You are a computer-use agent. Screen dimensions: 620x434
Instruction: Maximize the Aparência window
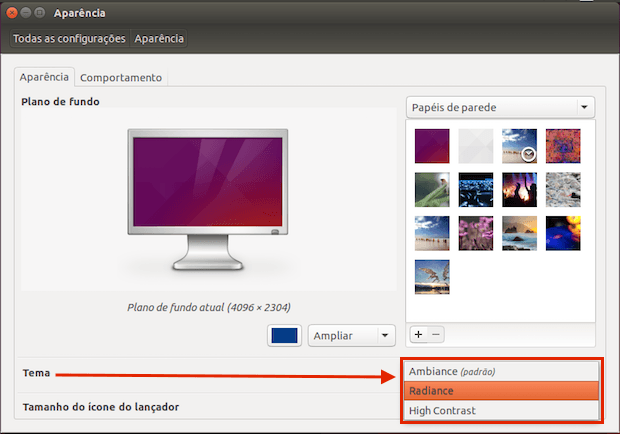click(x=39, y=13)
